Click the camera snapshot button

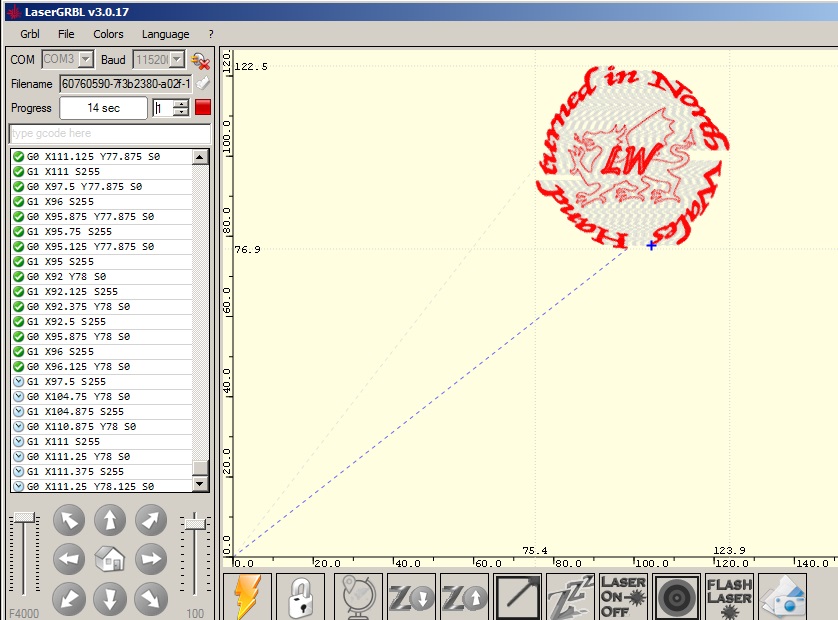tap(782, 596)
